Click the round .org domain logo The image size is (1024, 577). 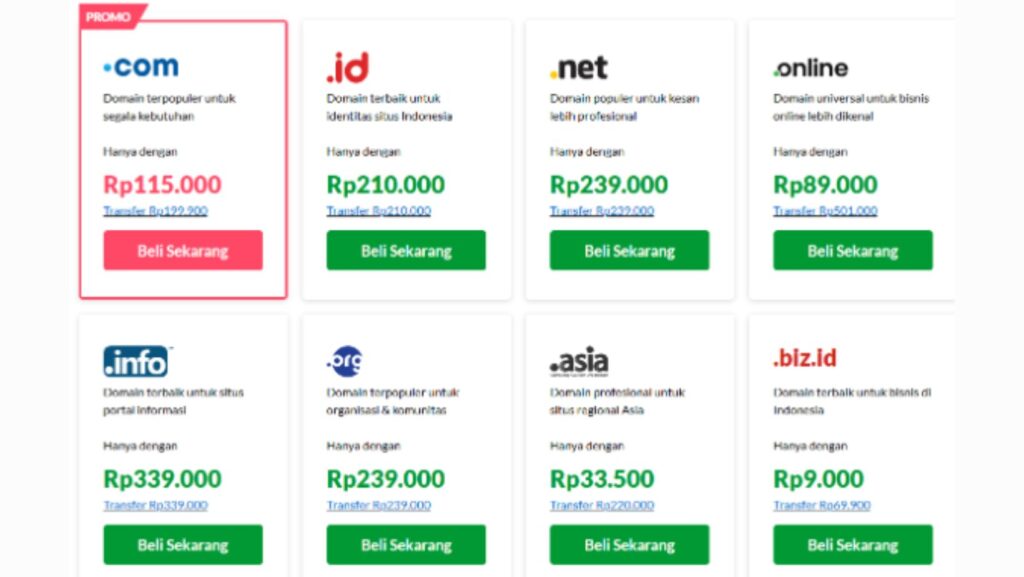click(x=345, y=361)
